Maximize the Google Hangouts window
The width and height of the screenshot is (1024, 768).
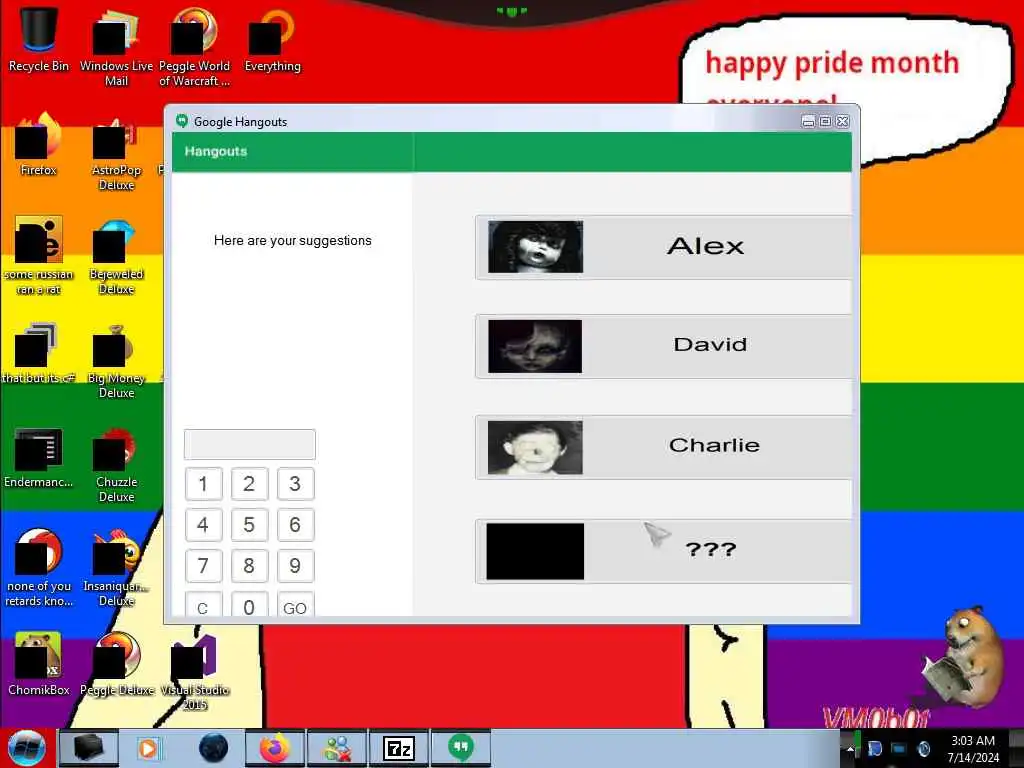click(825, 121)
